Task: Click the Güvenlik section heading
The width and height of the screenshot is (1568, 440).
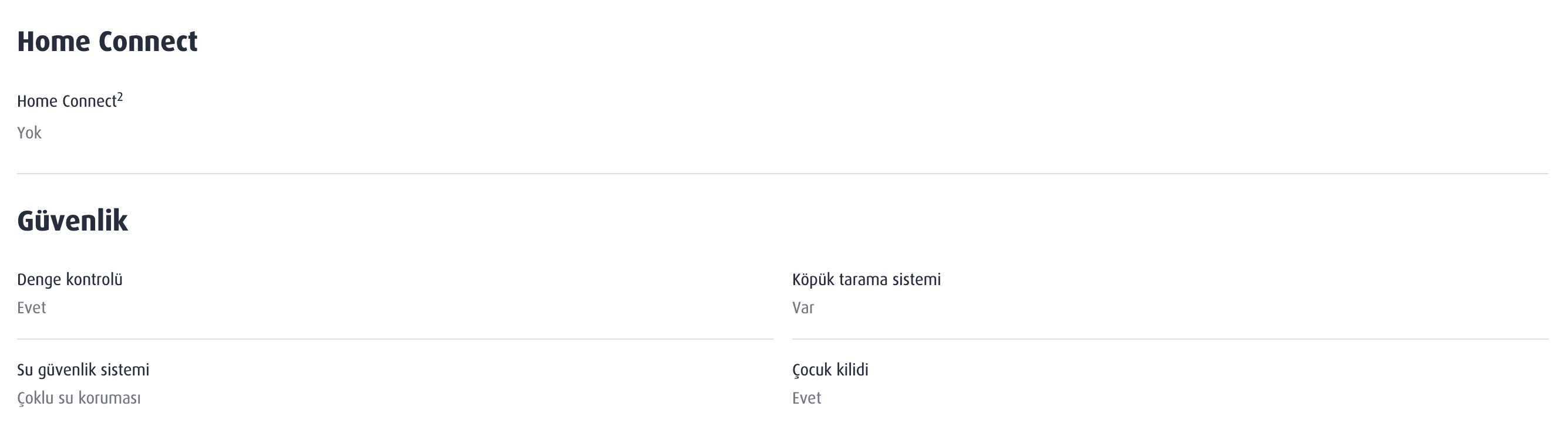Action: coord(72,221)
